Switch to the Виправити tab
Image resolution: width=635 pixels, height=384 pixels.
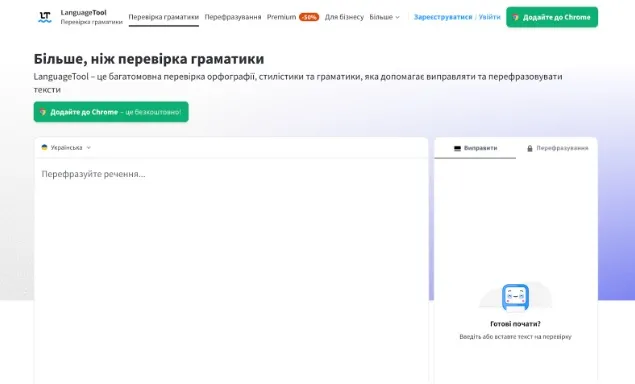click(x=475, y=148)
